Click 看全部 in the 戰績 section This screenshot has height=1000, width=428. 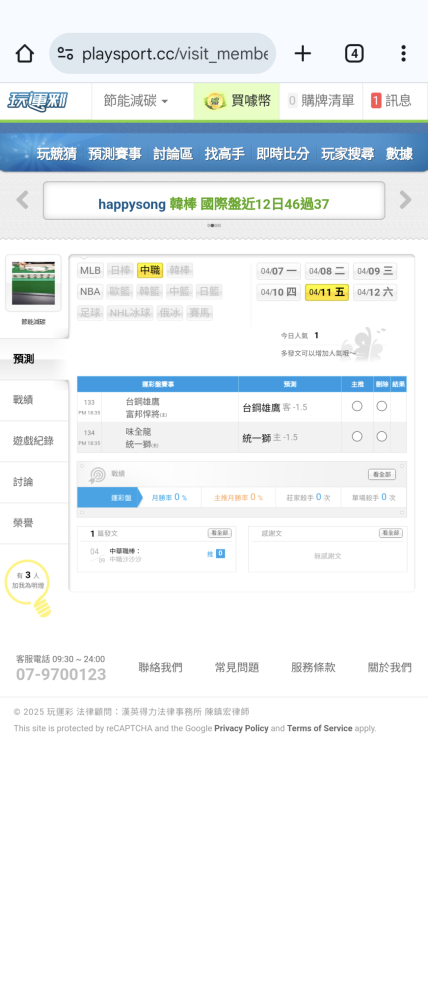point(381,474)
